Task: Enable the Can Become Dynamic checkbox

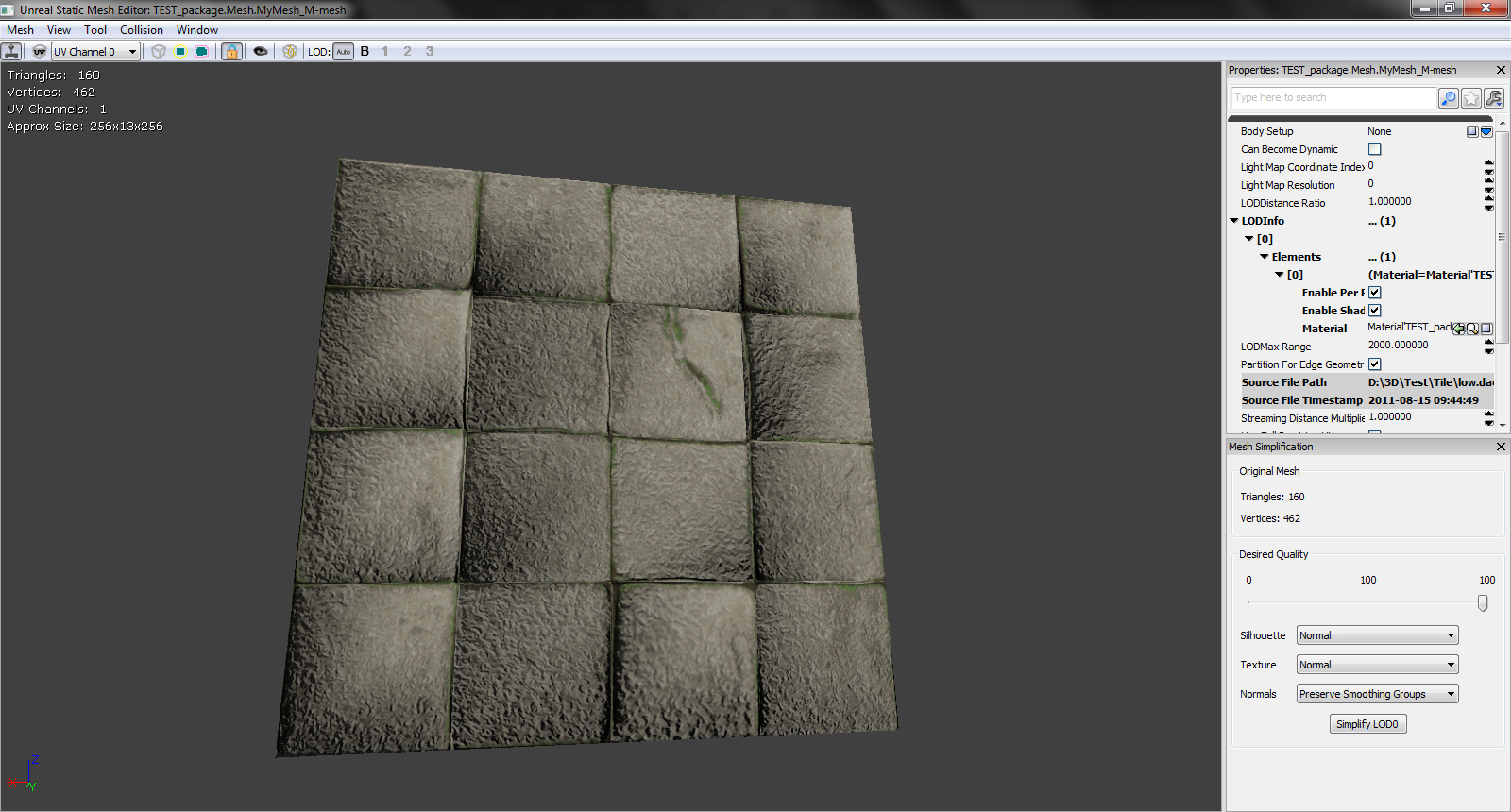Action: click(x=1375, y=149)
